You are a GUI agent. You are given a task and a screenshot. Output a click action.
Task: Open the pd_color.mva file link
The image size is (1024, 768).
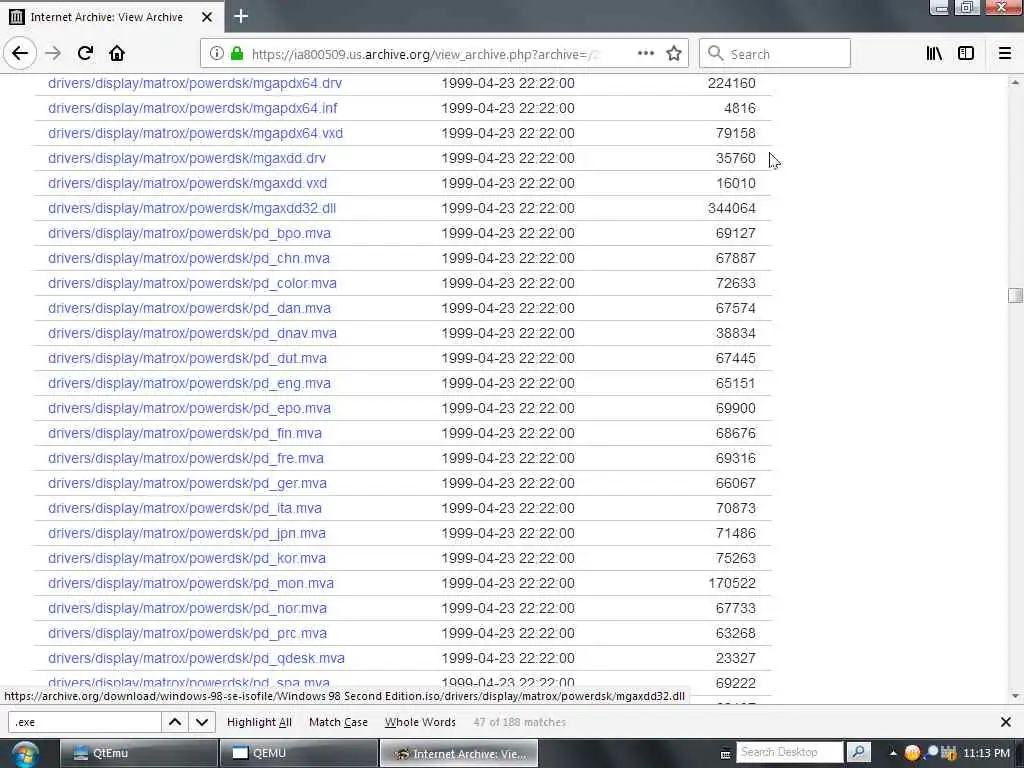tap(192, 283)
